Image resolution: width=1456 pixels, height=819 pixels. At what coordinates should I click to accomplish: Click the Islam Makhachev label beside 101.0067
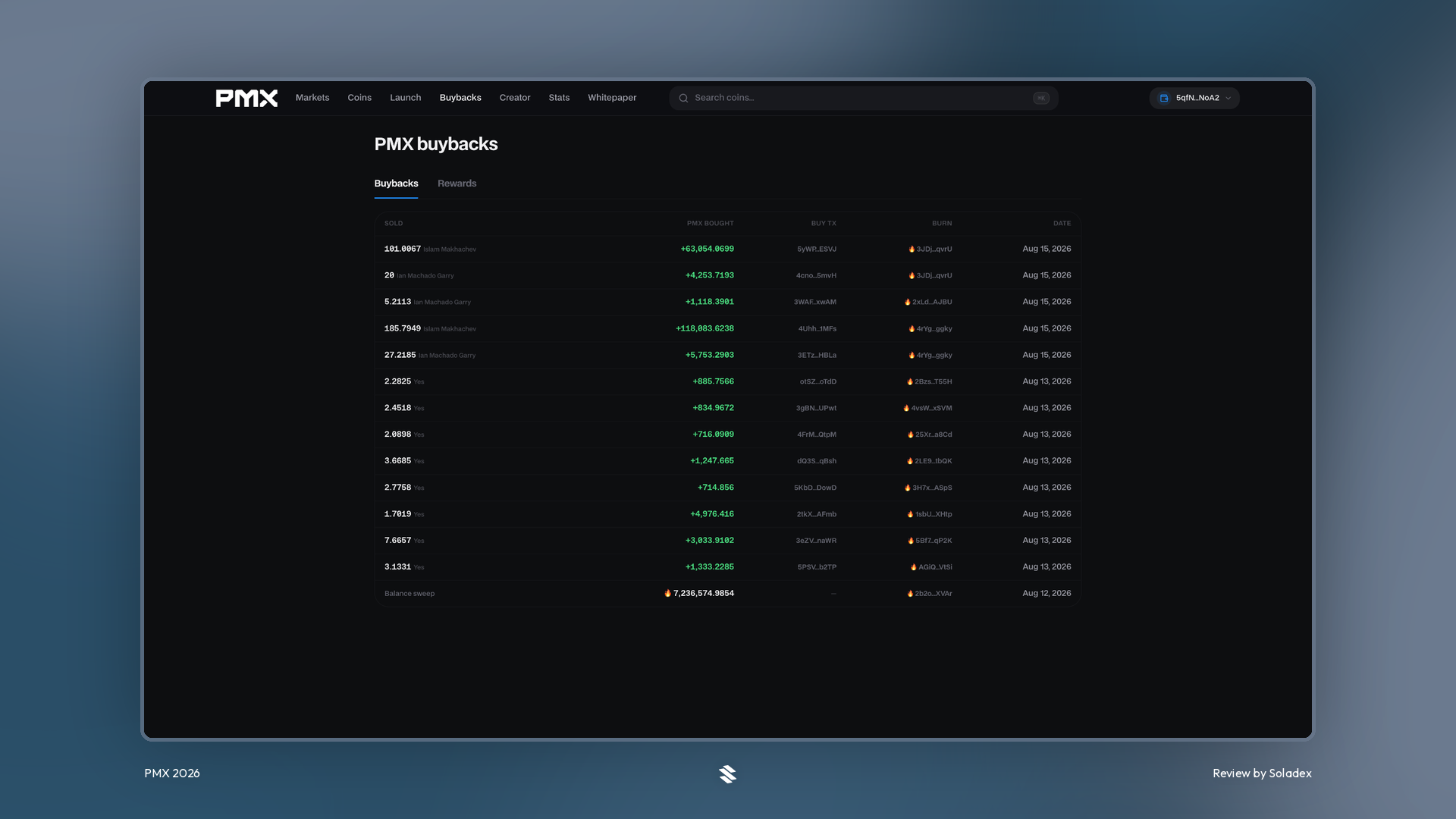coord(450,249)
